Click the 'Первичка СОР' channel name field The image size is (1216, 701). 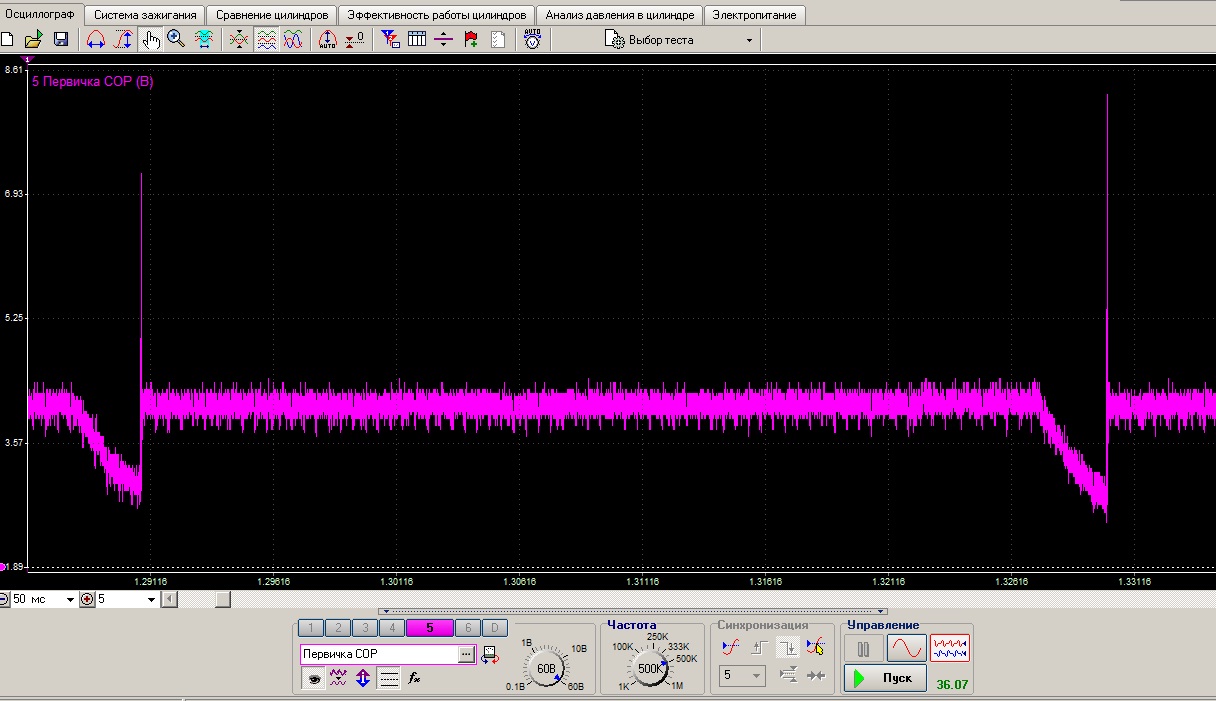point(379,654)
